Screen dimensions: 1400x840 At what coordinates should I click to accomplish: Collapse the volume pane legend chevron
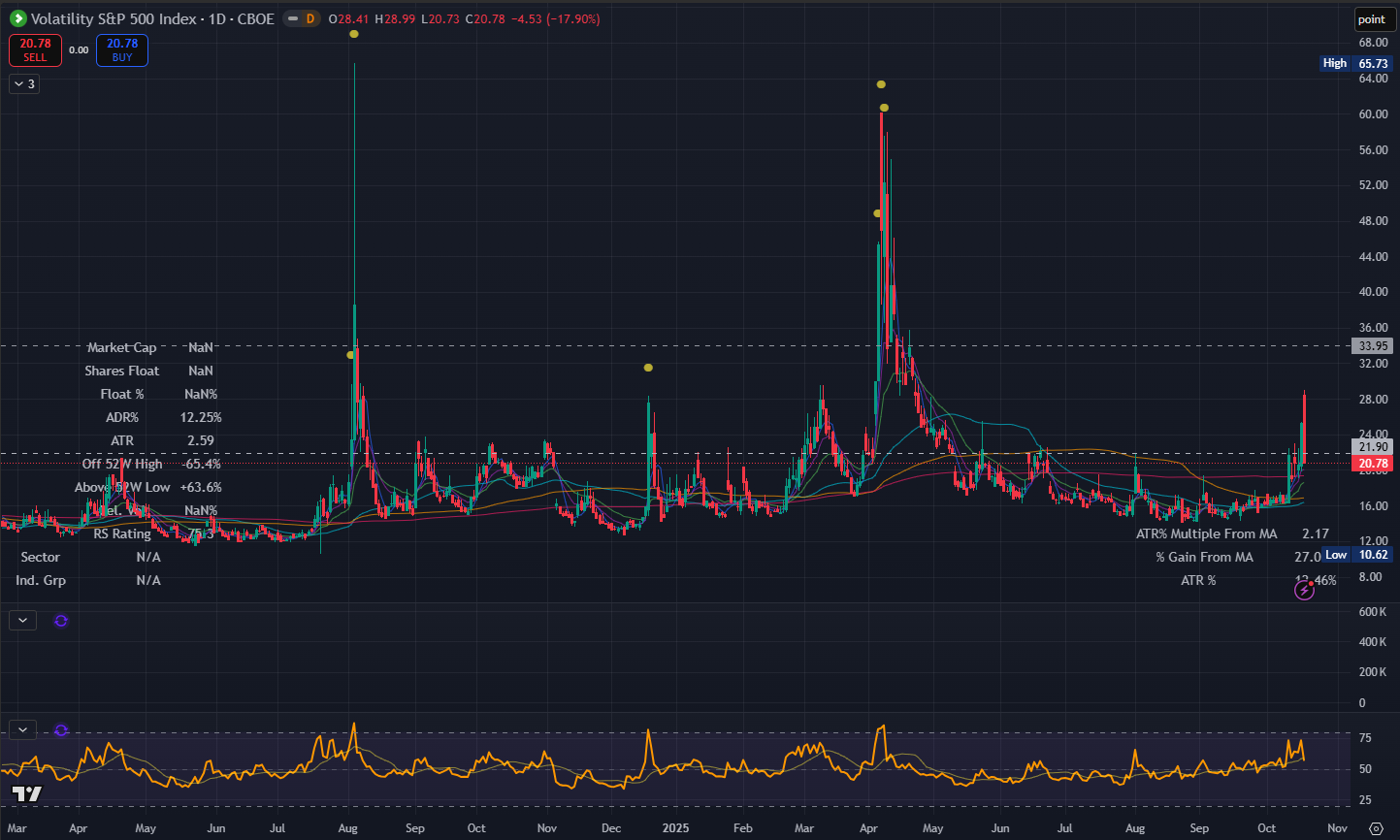22,621
